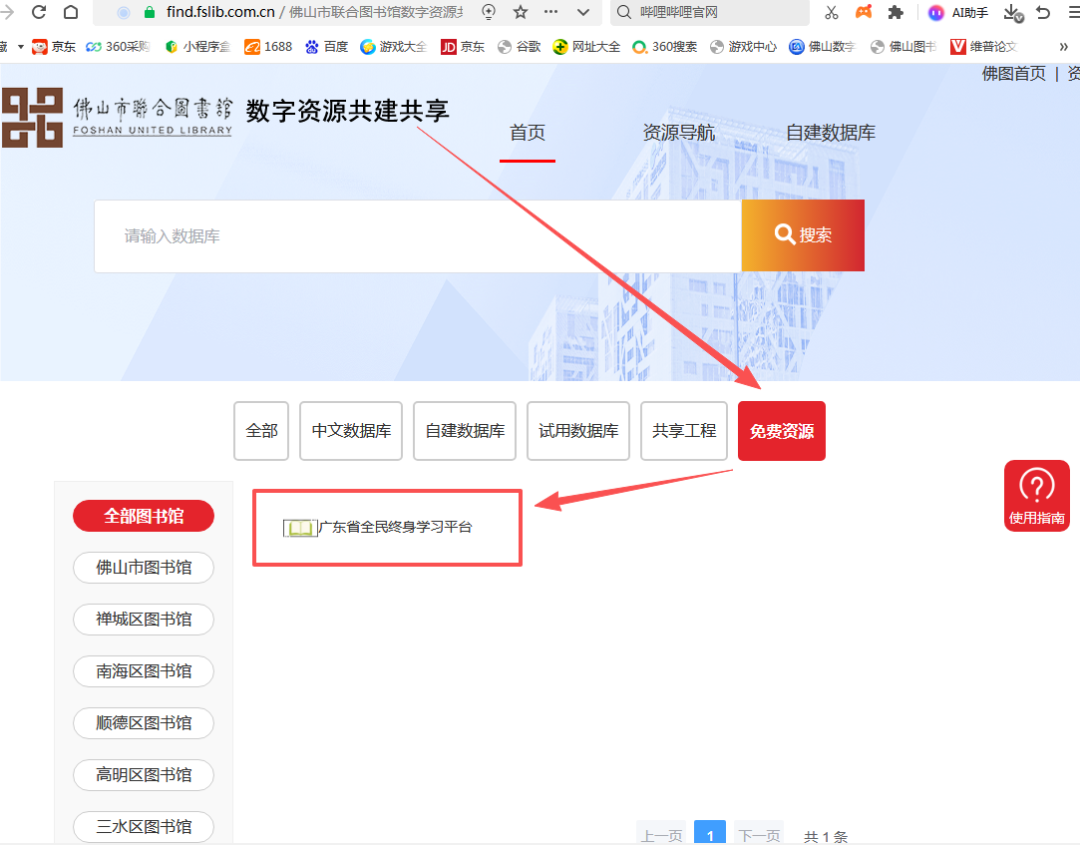Screen dimensions: 1080x845
Task: Click the orange 搜索 search button
Action: [803, 235]
